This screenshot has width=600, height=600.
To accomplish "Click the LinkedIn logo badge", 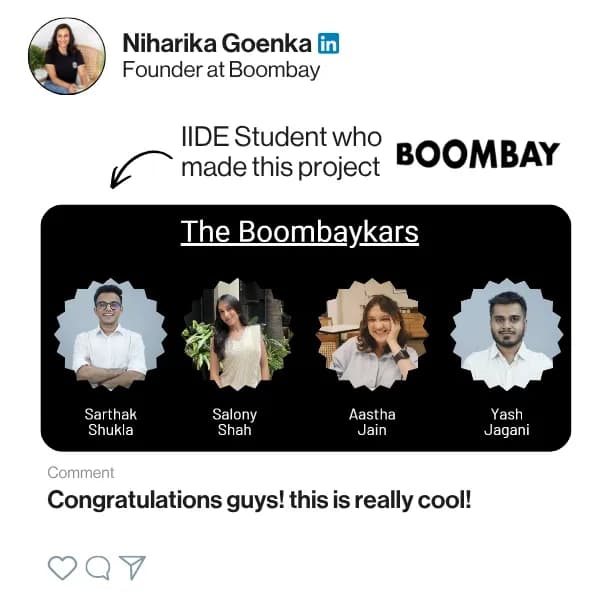I will tap(328, 43).
